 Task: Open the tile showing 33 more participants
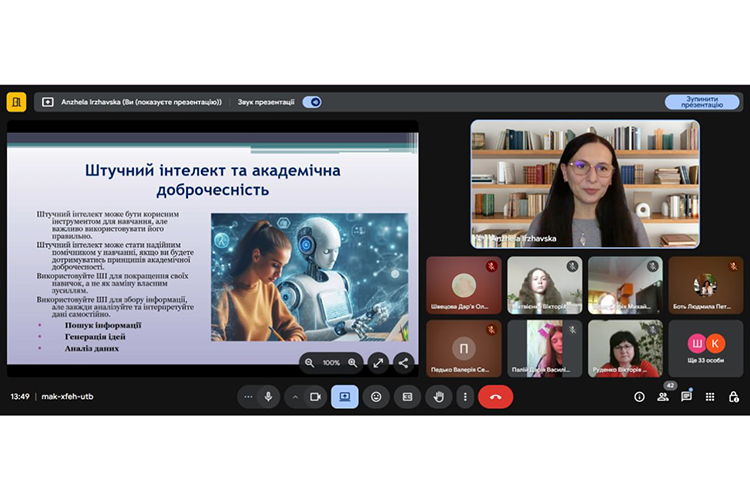pos(706,348)
